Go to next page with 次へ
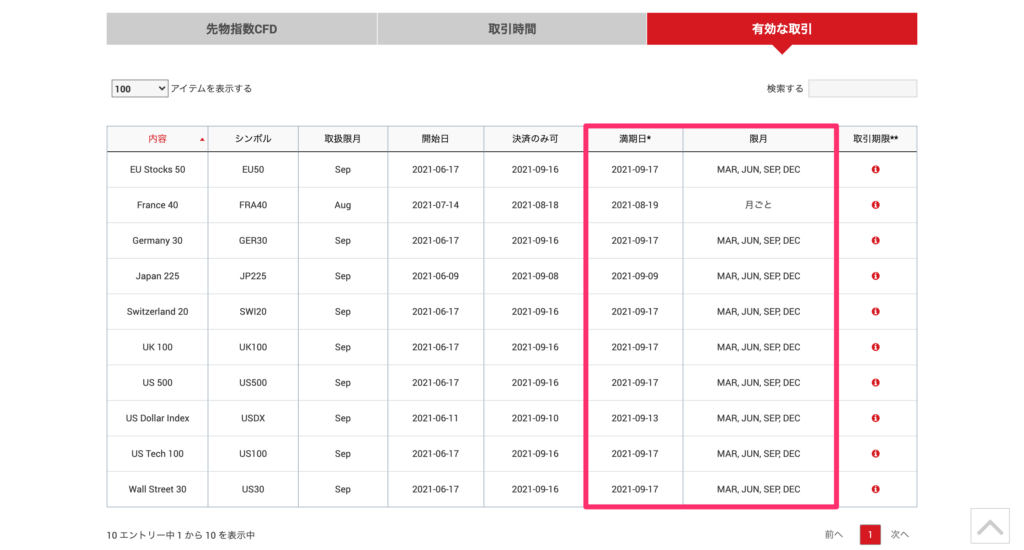Screen dimensions: 1024x550 [900, 534]
